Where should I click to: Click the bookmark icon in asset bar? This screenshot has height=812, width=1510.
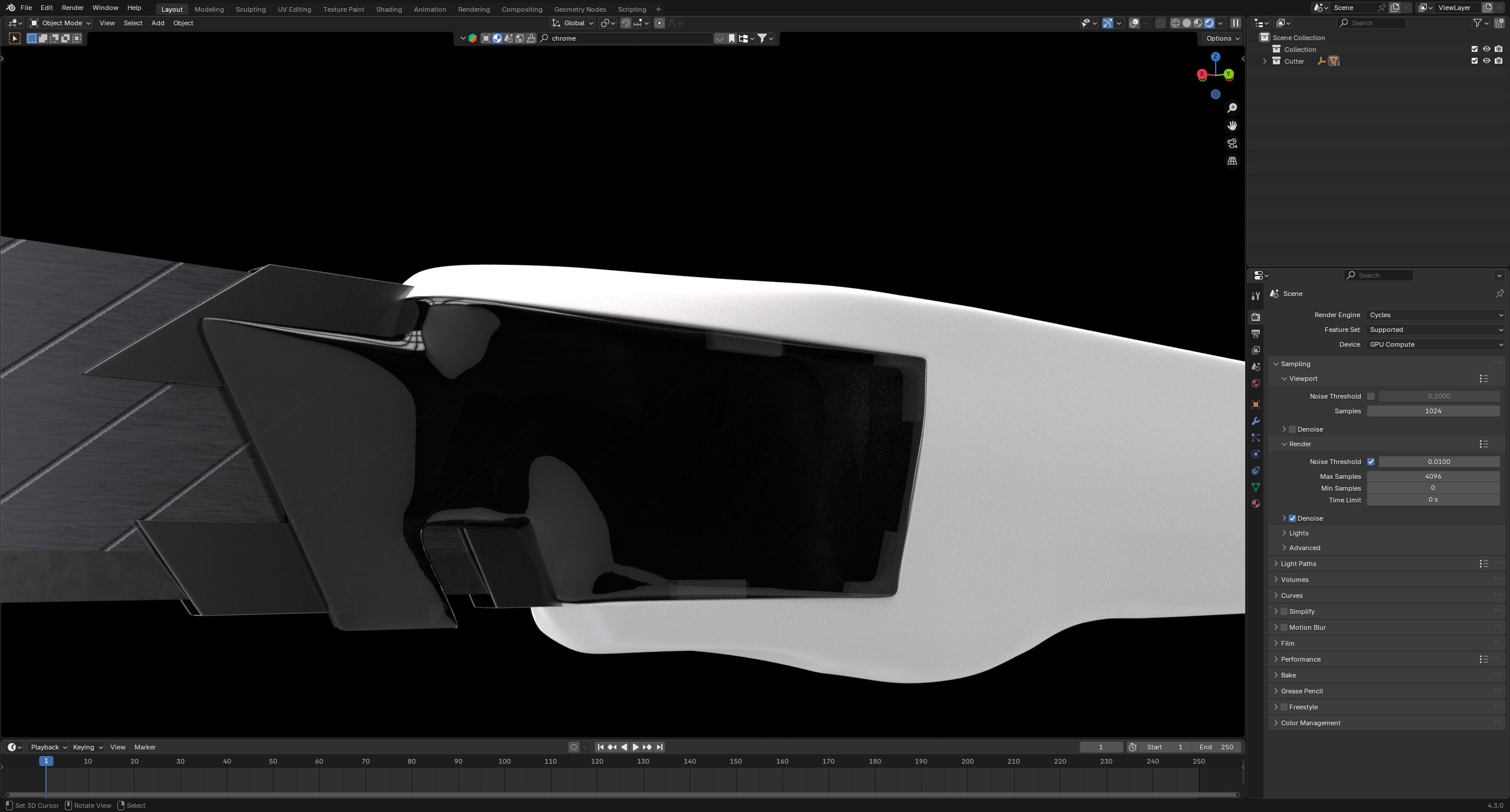(x=731, y=38)
